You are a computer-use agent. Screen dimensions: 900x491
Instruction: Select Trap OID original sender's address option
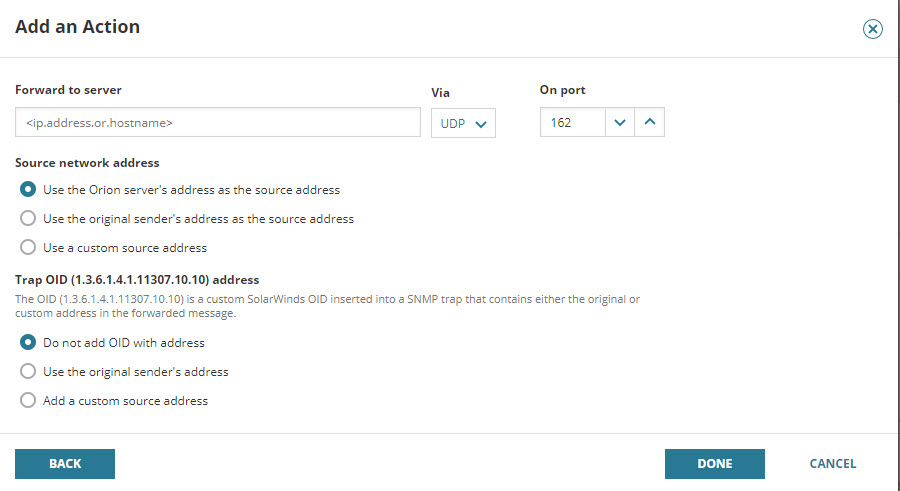point(29,372)
